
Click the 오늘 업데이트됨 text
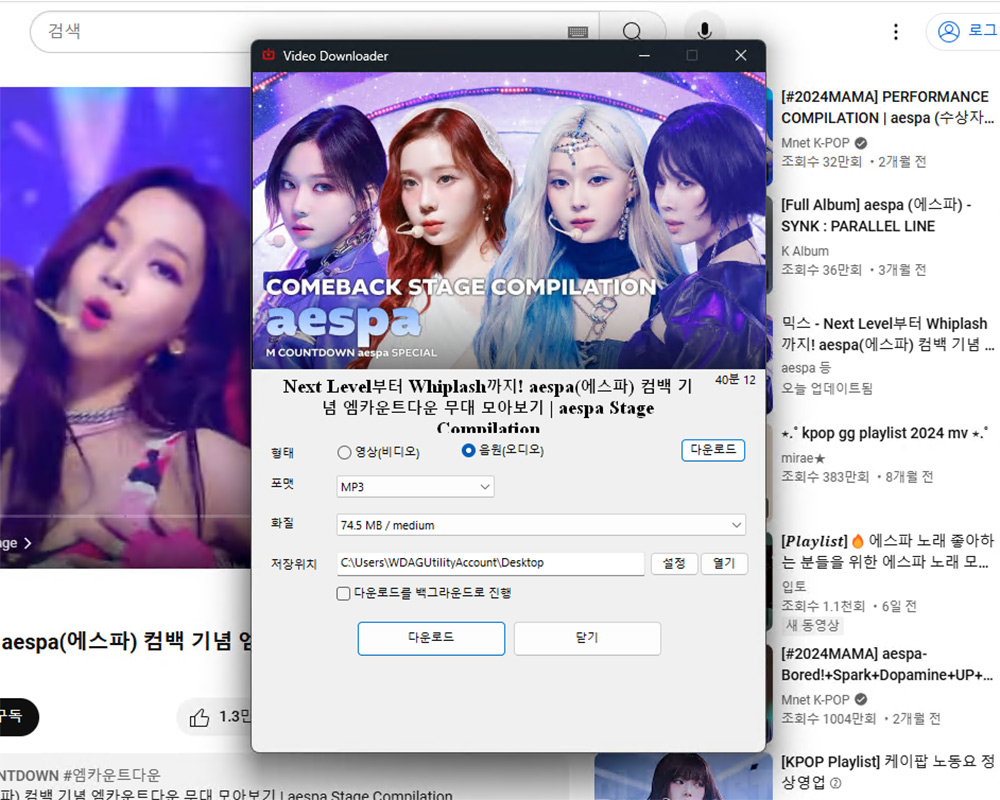[x=827, y=389]
